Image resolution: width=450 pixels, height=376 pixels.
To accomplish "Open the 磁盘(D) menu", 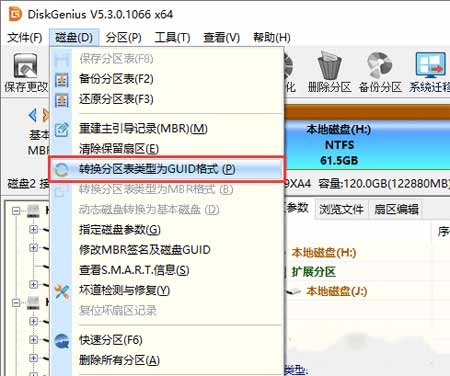I will pyautogui.click(x=74, y=37).
